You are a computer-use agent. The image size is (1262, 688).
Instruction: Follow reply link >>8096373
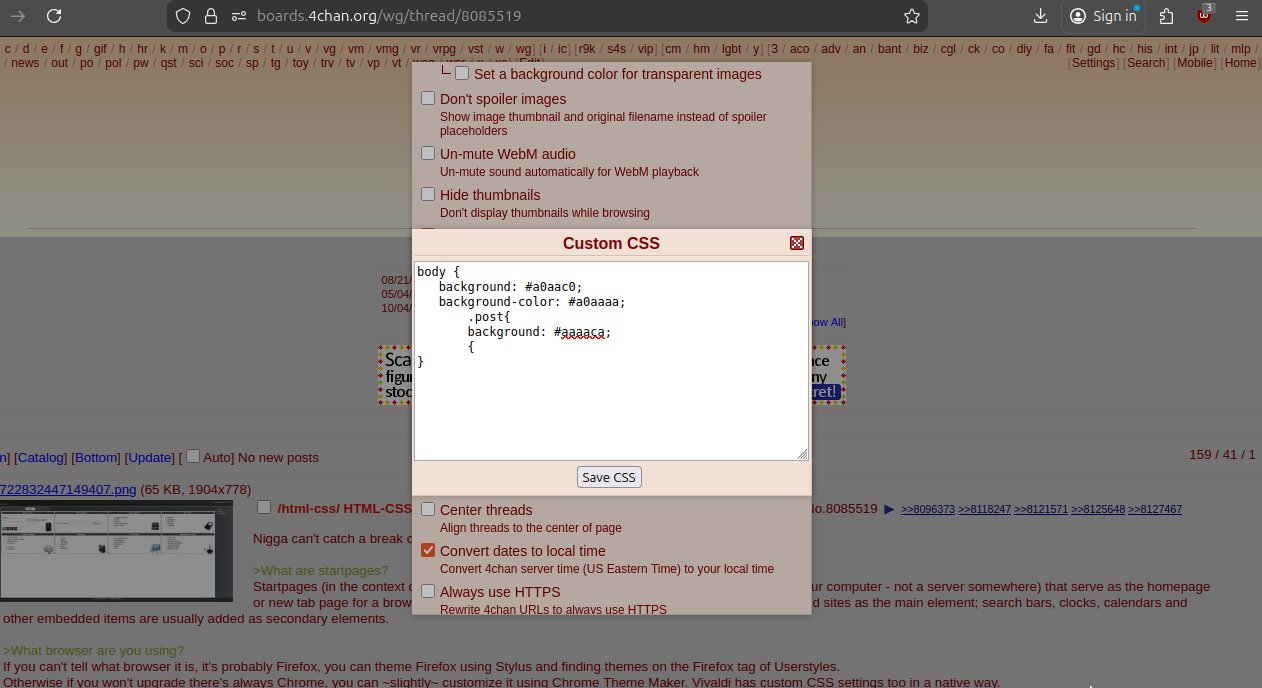[928, 509]
